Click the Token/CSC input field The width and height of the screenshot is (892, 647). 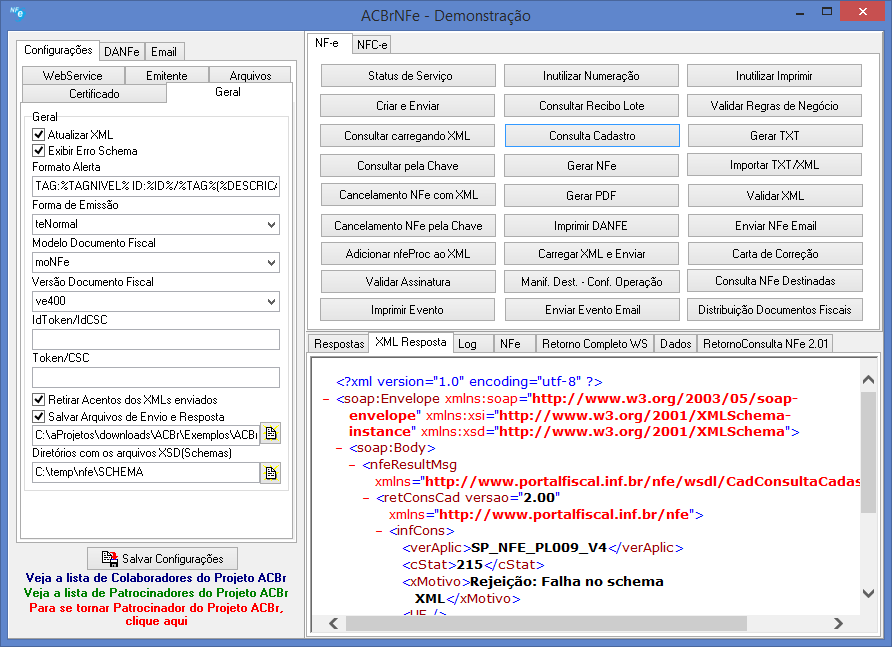click(x=156, y=378)
